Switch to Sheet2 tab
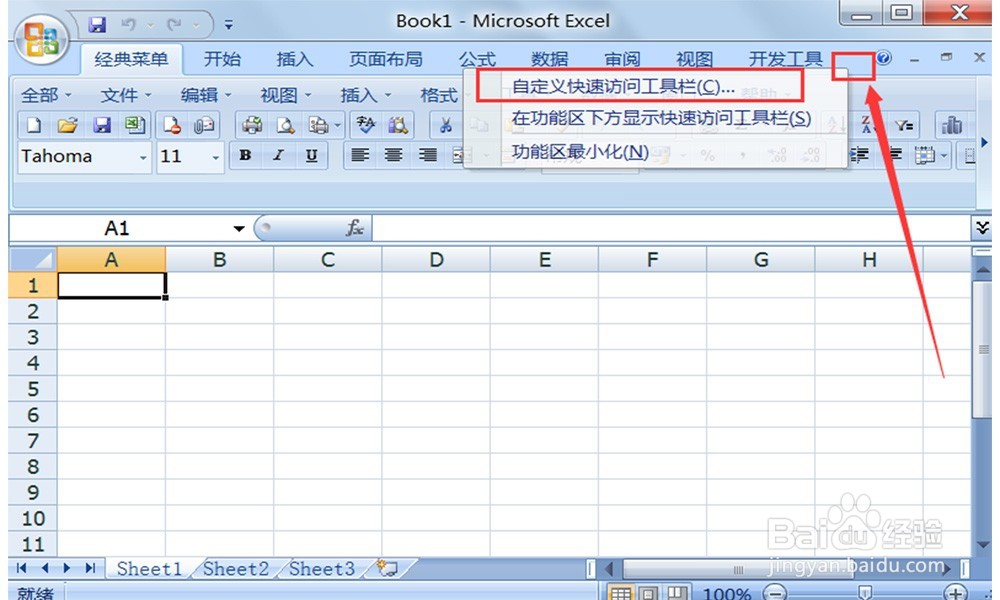 235,569
